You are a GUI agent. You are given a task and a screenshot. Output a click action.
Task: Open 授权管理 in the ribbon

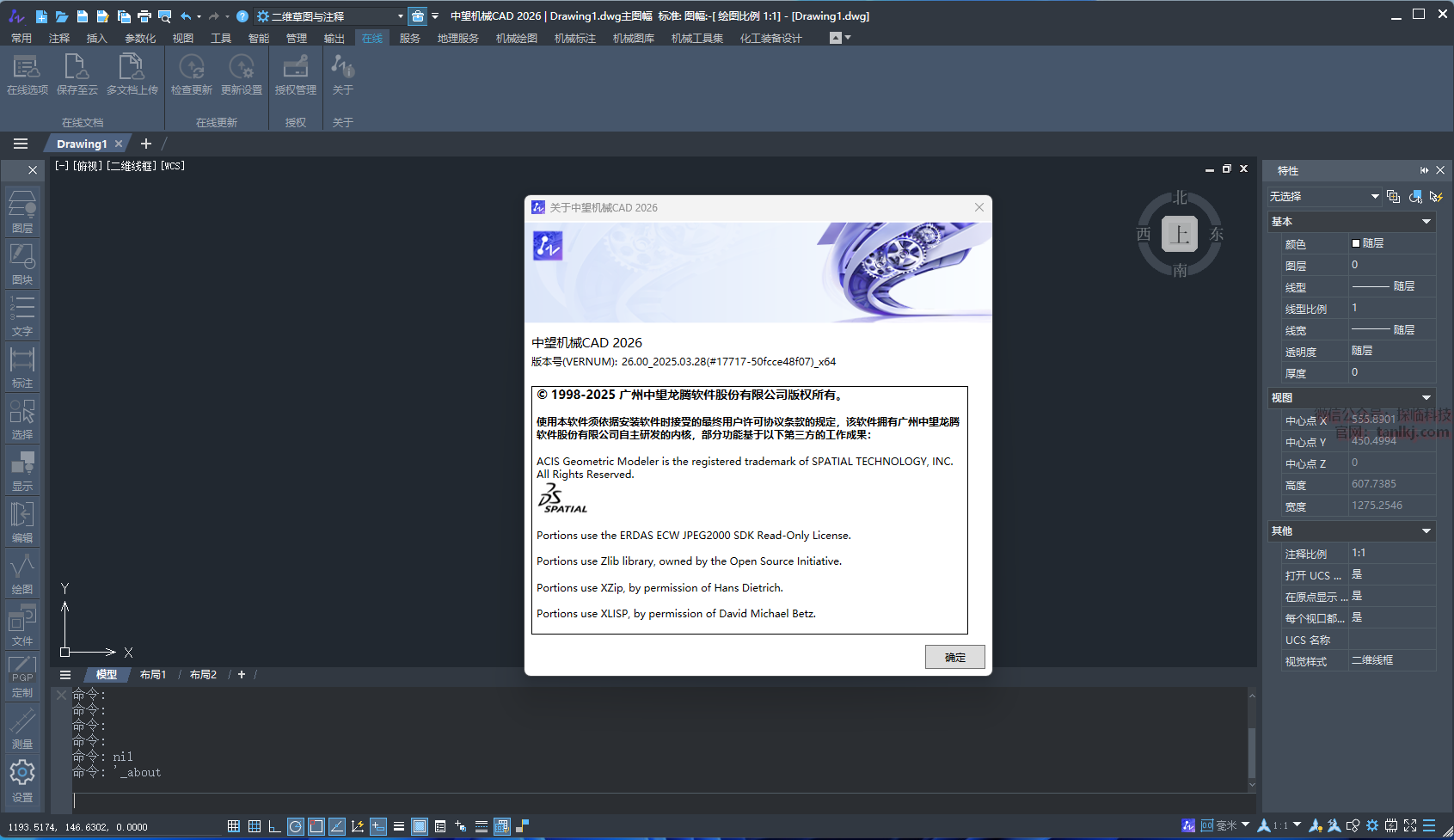pyautogui.click(x=296, y=74)
